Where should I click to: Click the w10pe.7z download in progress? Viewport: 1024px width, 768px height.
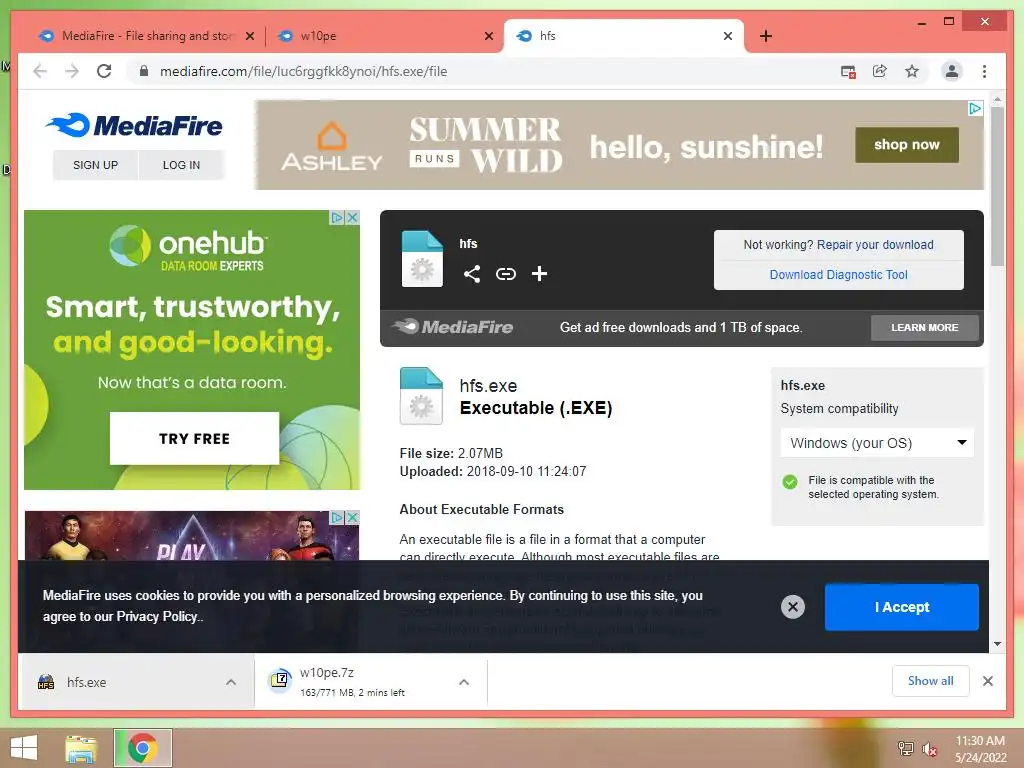371,682
